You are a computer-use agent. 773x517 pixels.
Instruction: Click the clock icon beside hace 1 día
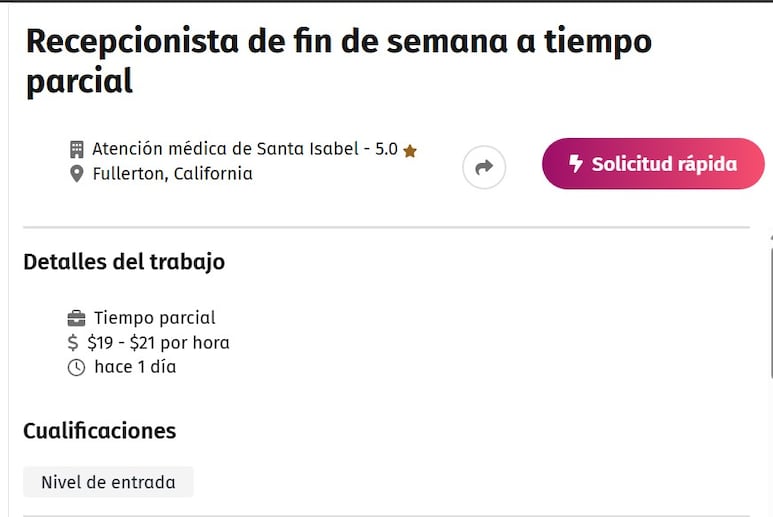click(x=76, y=368)
